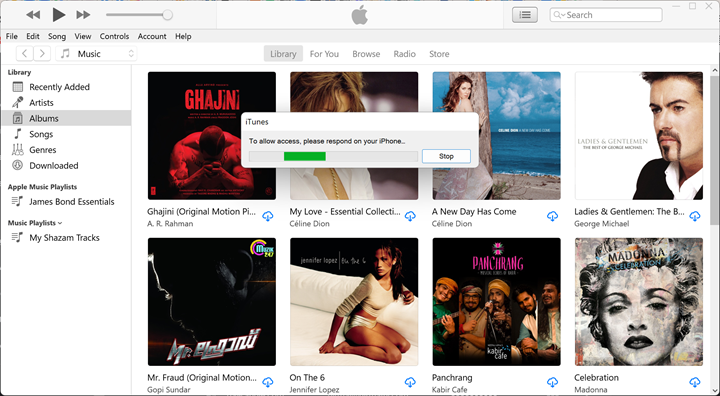Screen dimensions: 720x396
Task: Skip back with the rewind button
Action: pyautogui.click(x=33, y=15)
